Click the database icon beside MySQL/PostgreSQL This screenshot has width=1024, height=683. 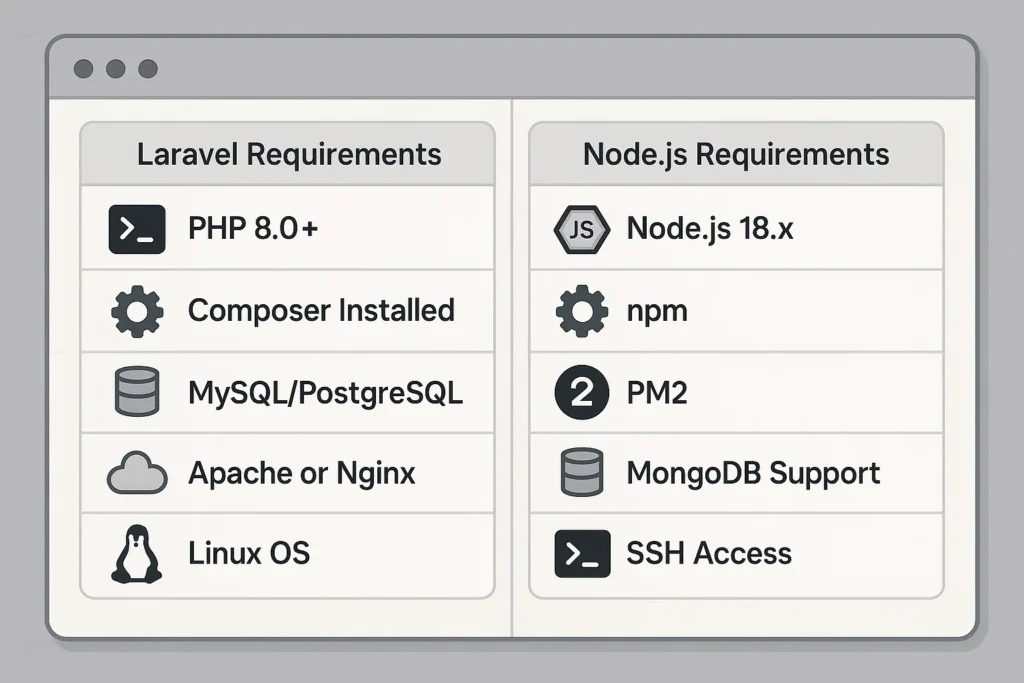[x=137, y=392]
